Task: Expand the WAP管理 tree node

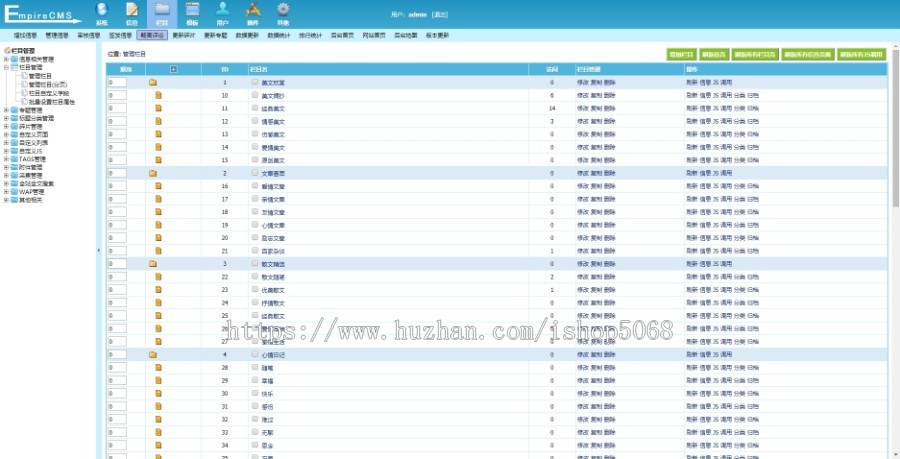Action: click(6, 192)
